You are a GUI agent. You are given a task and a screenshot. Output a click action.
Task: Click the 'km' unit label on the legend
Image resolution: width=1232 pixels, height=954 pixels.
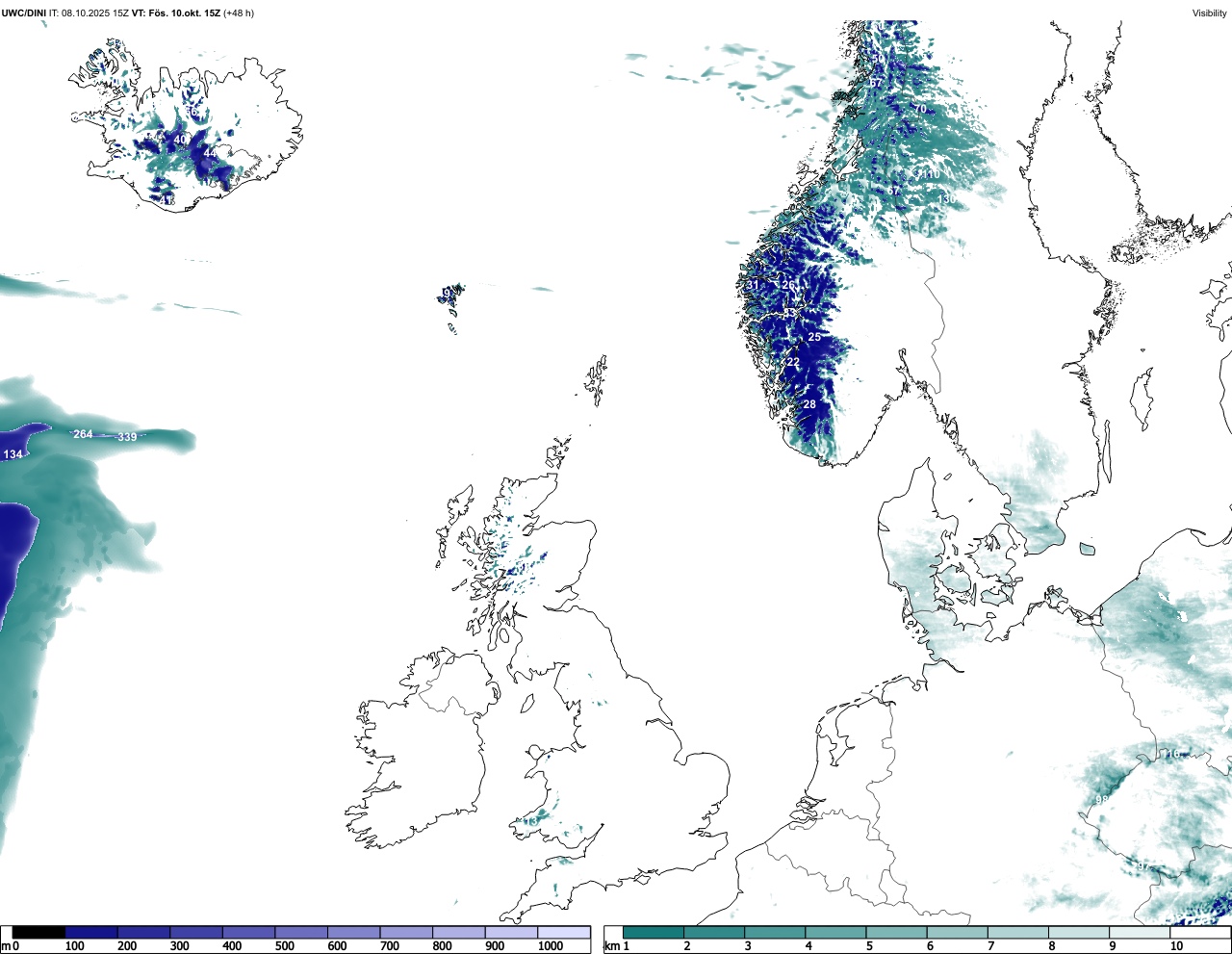tap(610, 947)
